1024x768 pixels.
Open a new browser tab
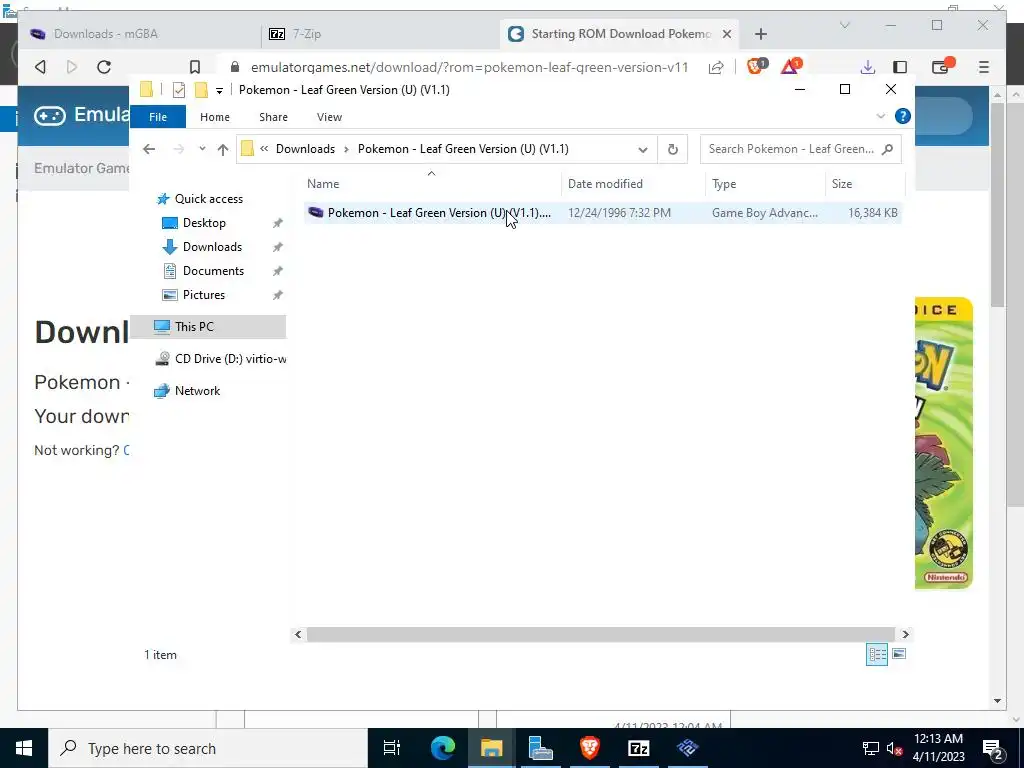point(761,34)
